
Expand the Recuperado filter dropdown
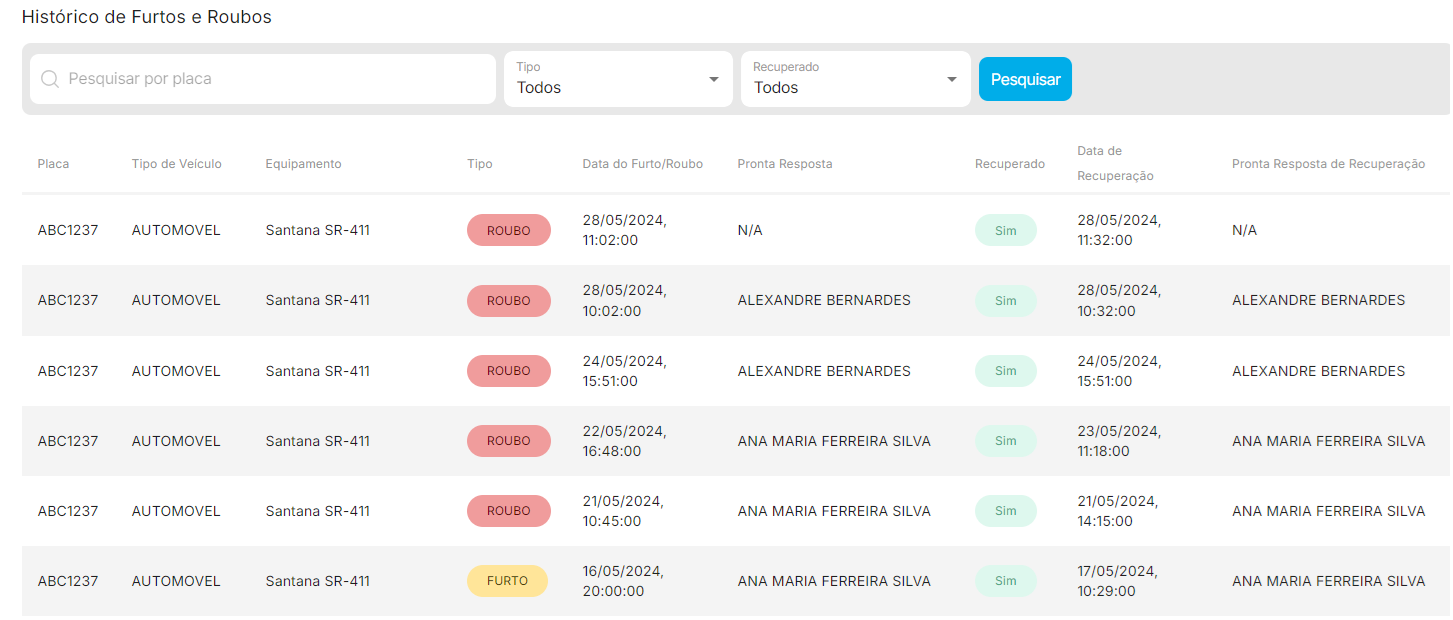[x=856, y=79]
